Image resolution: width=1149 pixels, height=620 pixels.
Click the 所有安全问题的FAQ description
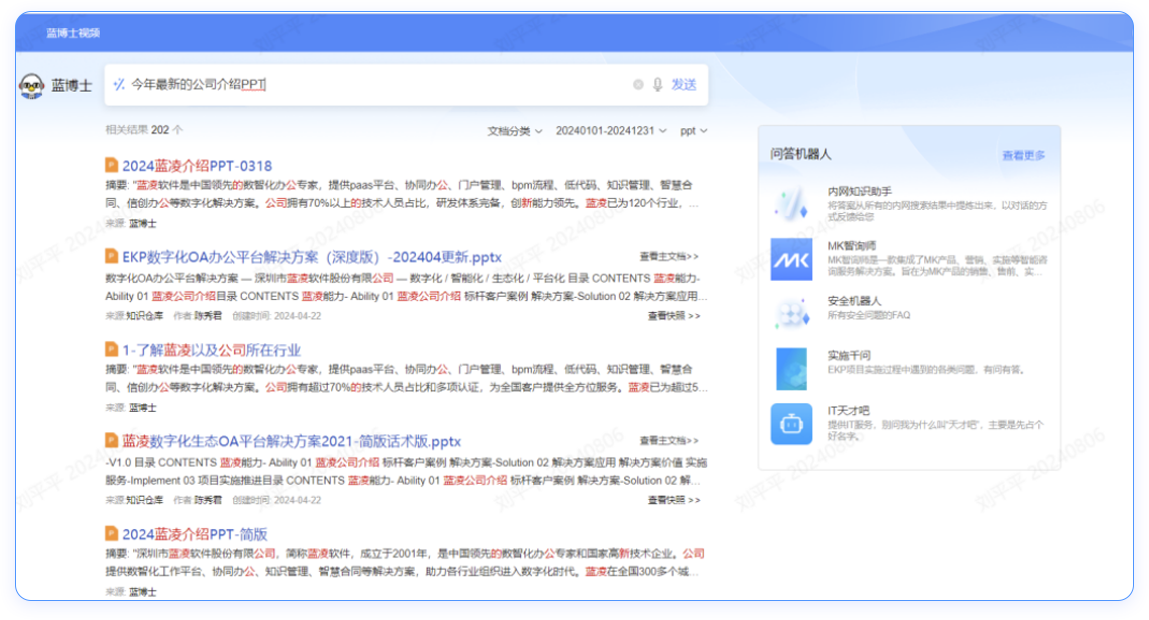869,315
